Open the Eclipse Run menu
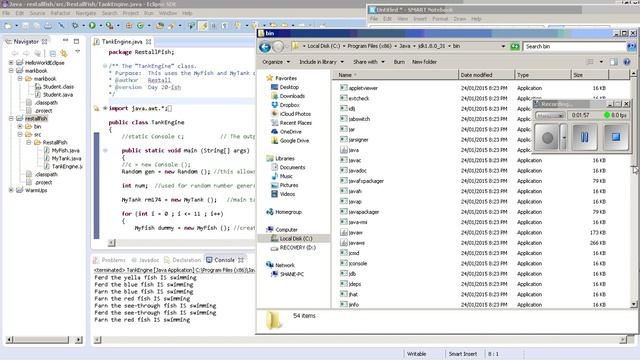Screen dimensions: 640x360 click(x=149, y=13)
